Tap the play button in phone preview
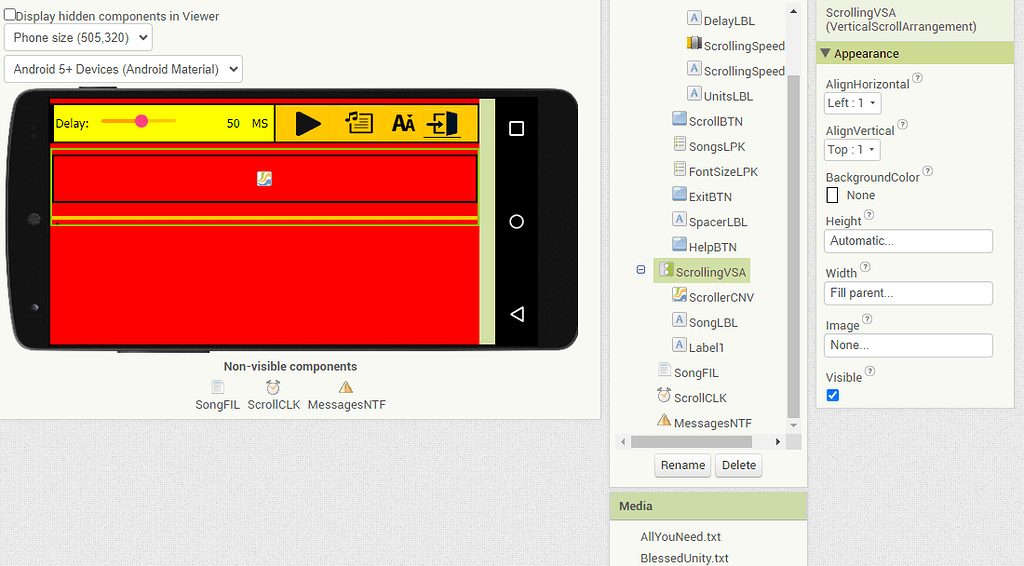Image resolution: width=1024 pixels, height=566 pixels. 308,123
